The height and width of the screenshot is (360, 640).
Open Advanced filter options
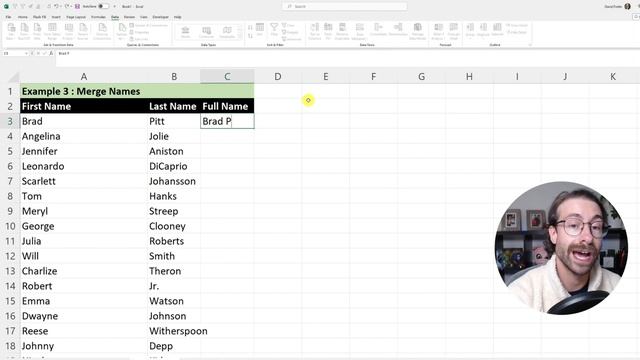(291, 39)
